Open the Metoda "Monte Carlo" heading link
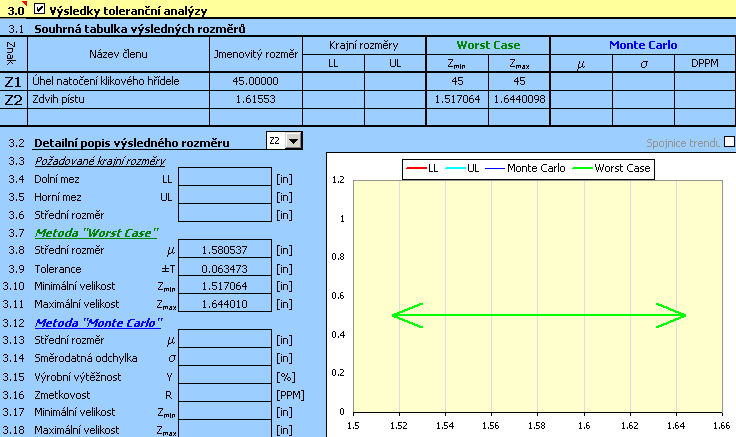 pyautogui.click(x=99, y=323)
